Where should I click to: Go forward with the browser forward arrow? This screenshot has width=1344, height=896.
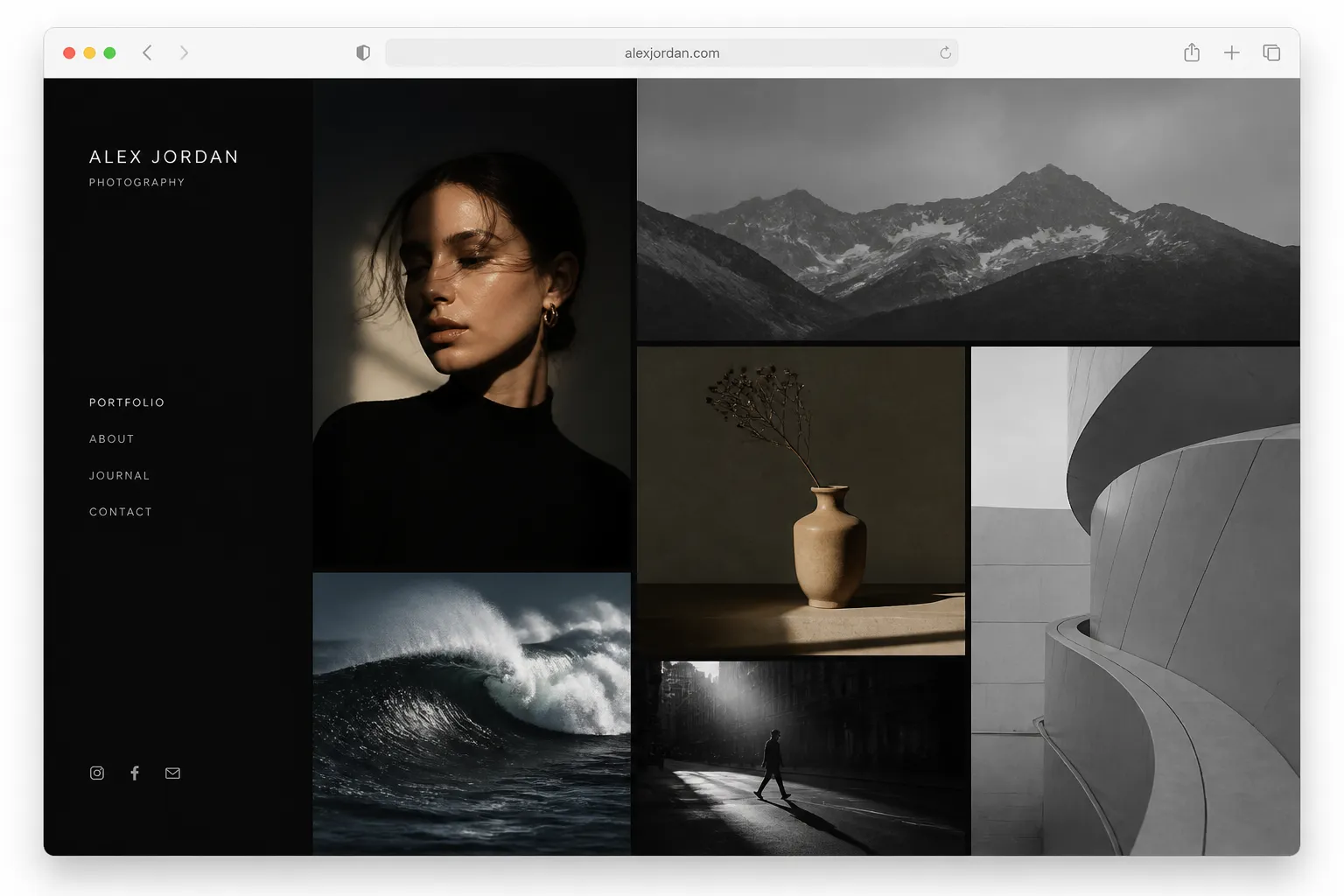coord(184,52)
